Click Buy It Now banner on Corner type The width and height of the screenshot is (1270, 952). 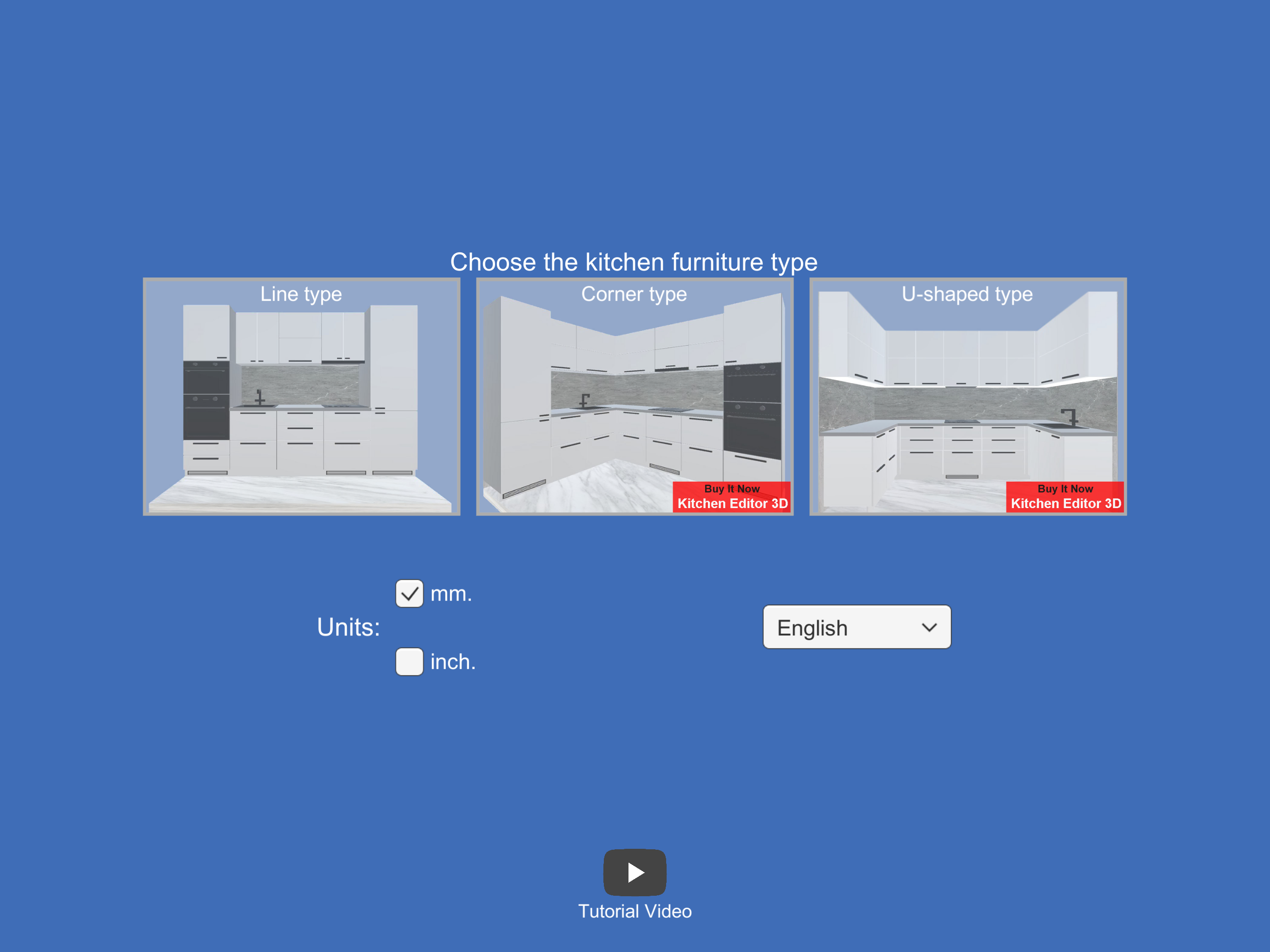732,496
